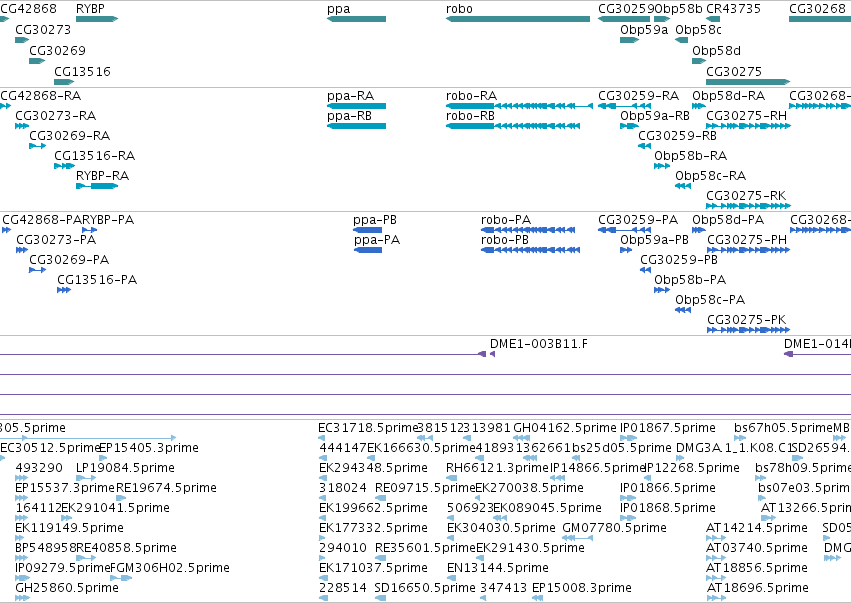Select the ppa-PA protein feature
The image size is (851, 603).
[x=367, y=250]
